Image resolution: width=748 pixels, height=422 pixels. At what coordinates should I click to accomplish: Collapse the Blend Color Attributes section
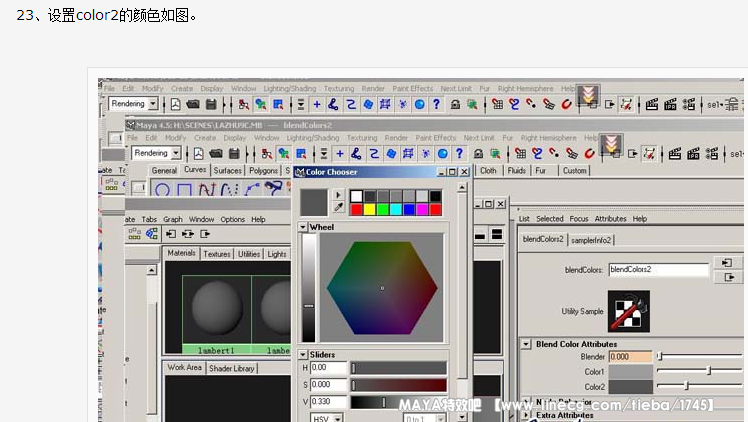tap(526, 344)
